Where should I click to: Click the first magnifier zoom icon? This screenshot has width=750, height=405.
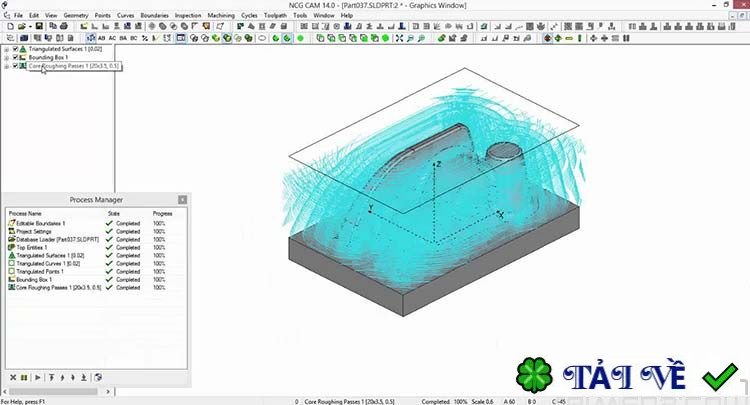[410, 38]
